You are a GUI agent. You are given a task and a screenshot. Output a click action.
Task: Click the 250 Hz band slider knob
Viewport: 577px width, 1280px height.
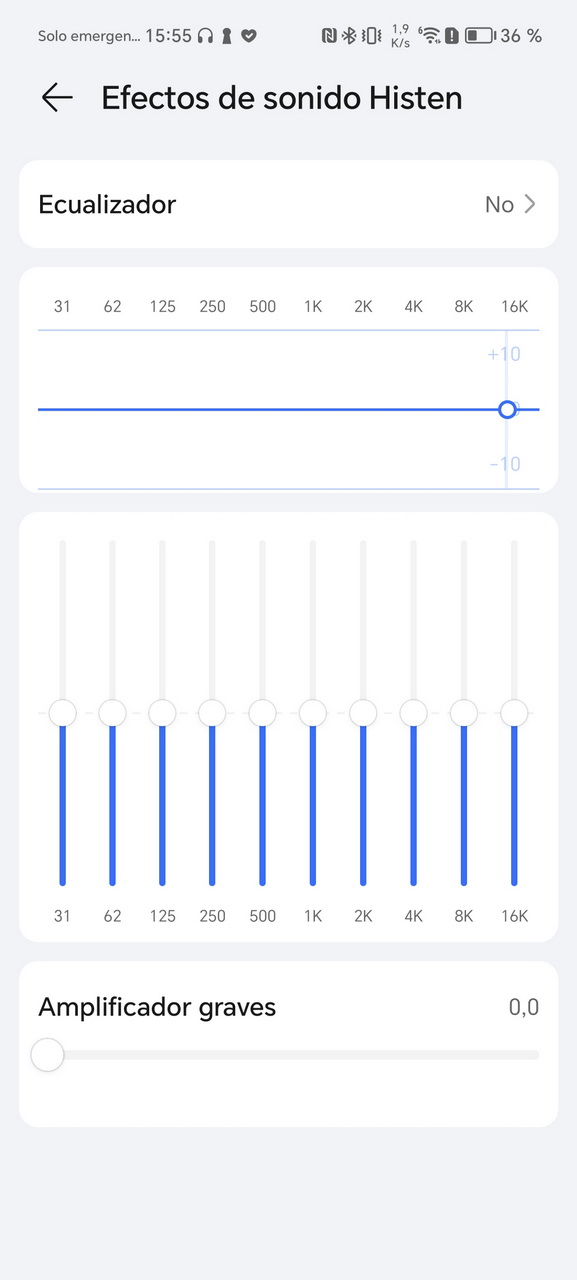tap(212, 713)
